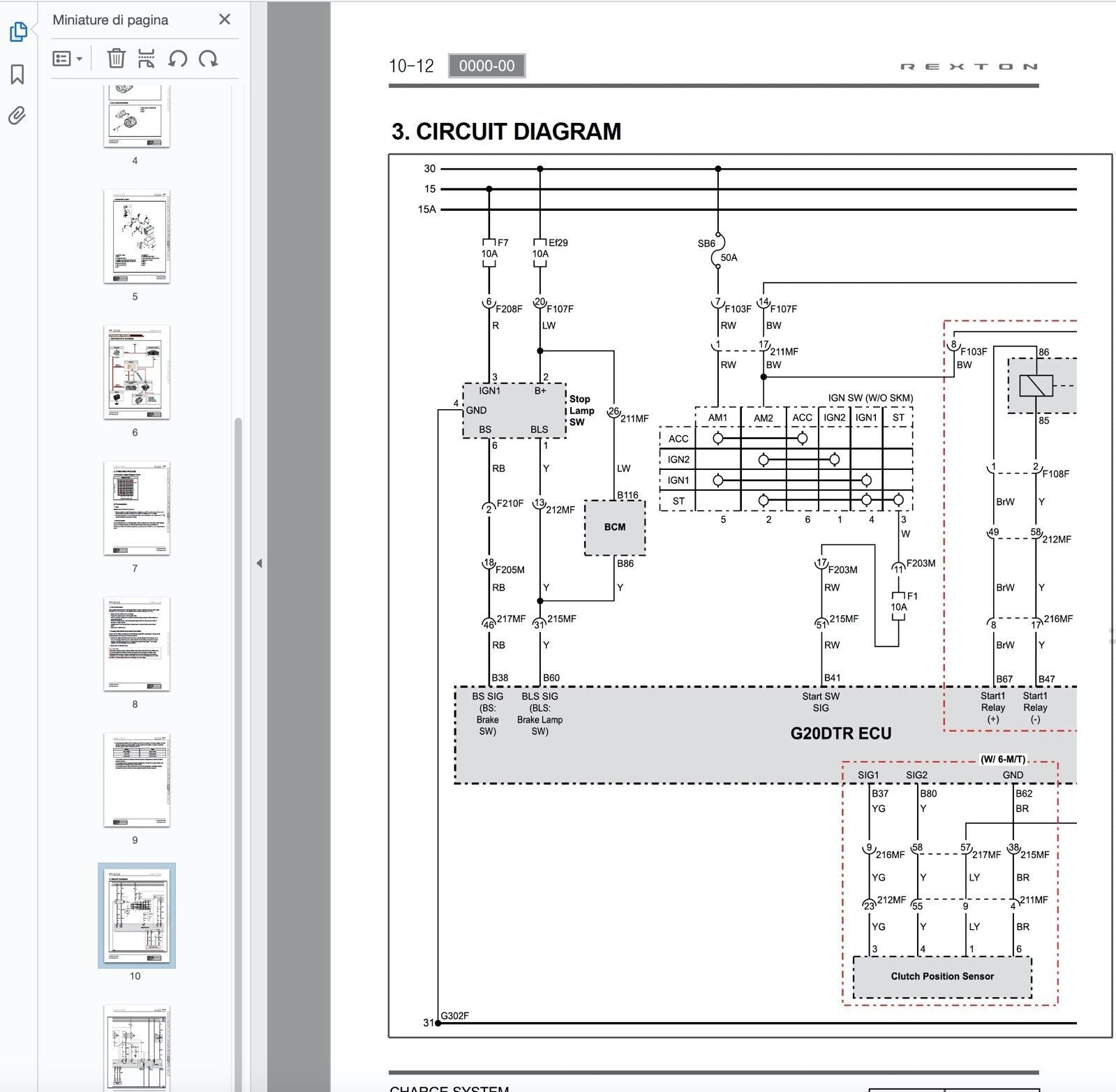Jump to page 6 thumbnail

(x=137, y=372)
